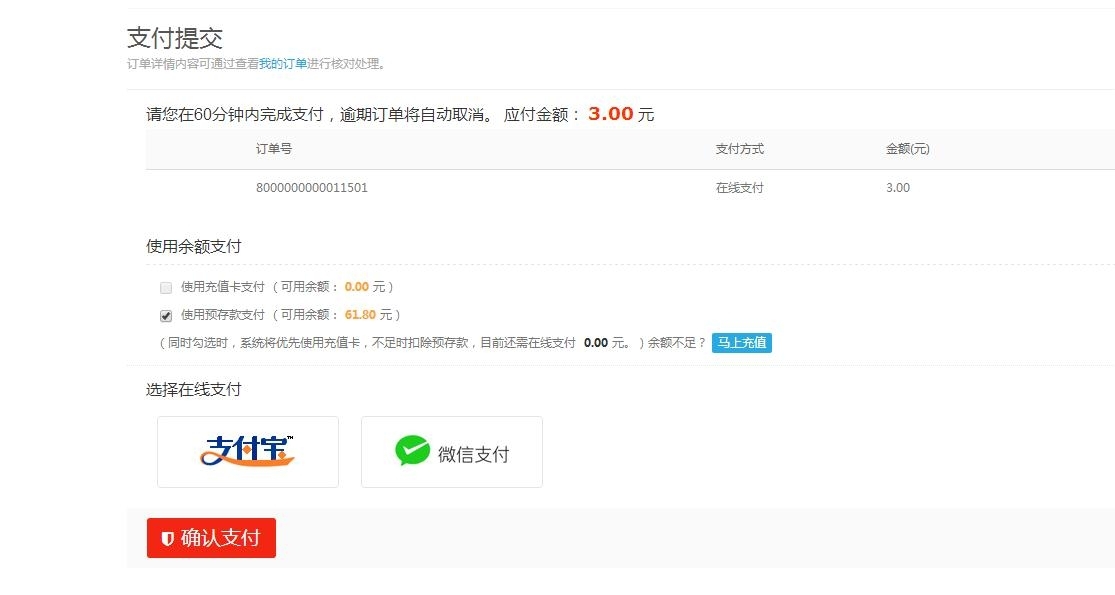Click the 在线支付 cell in the order row

[x=740, y=188]
